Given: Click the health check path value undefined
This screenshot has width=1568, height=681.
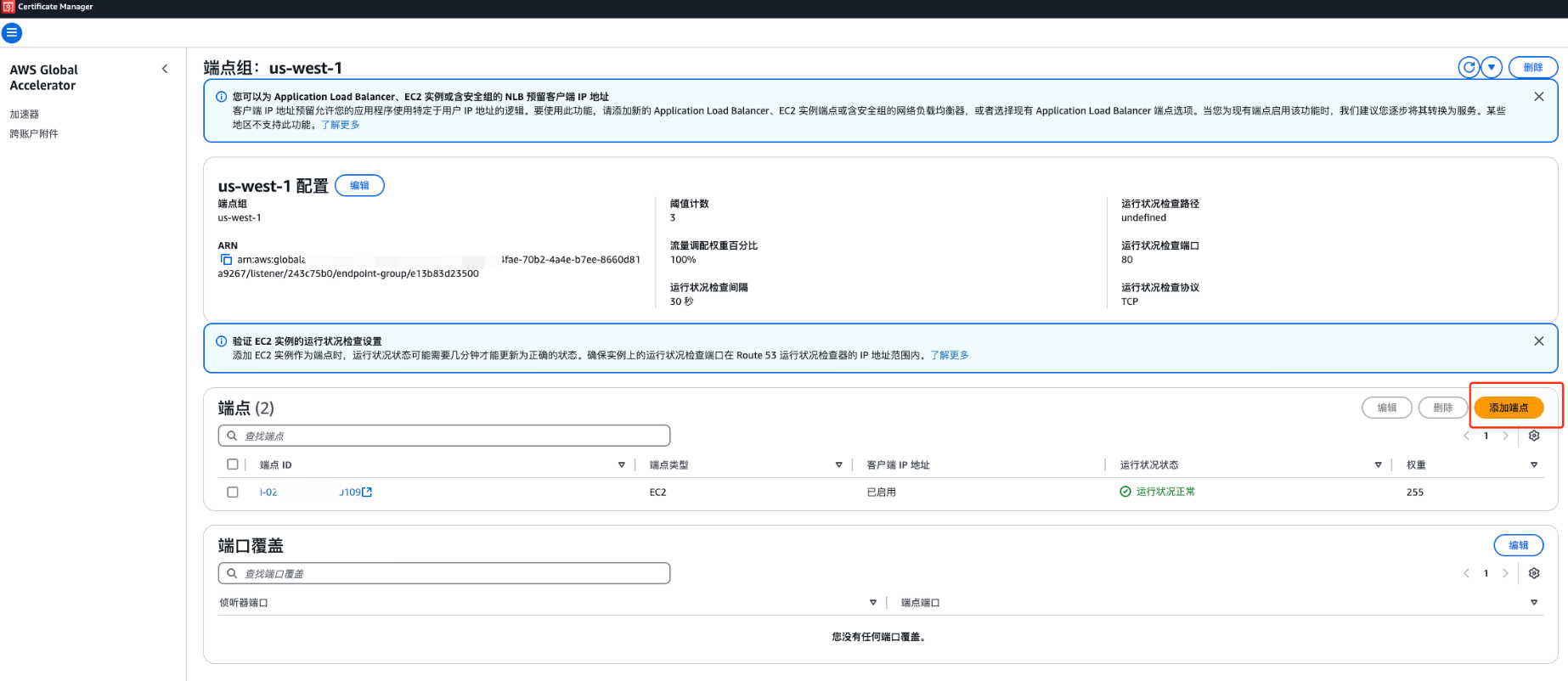Looking at the screenshot, I should click(x=1143, y=217).
